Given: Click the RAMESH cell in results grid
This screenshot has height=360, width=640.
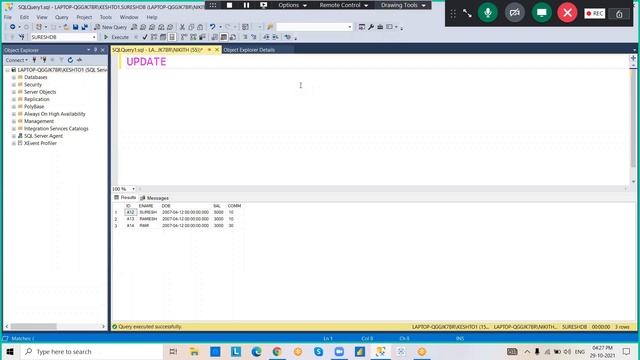Looking at the screenshot, I should (148, 219).
